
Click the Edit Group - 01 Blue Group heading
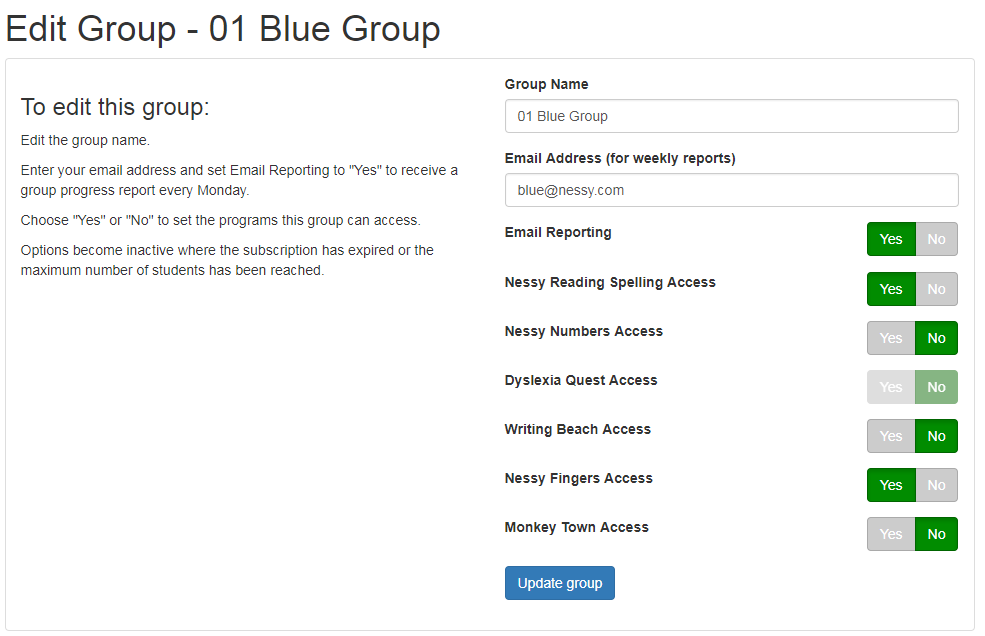[x=223, y=29]
